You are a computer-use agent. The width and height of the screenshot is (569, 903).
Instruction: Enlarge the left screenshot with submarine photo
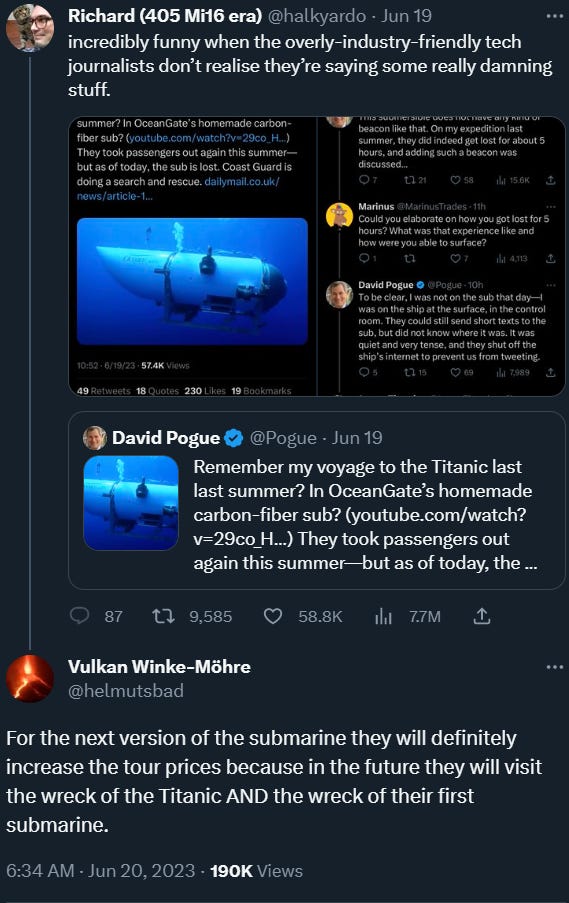(192, 256)
